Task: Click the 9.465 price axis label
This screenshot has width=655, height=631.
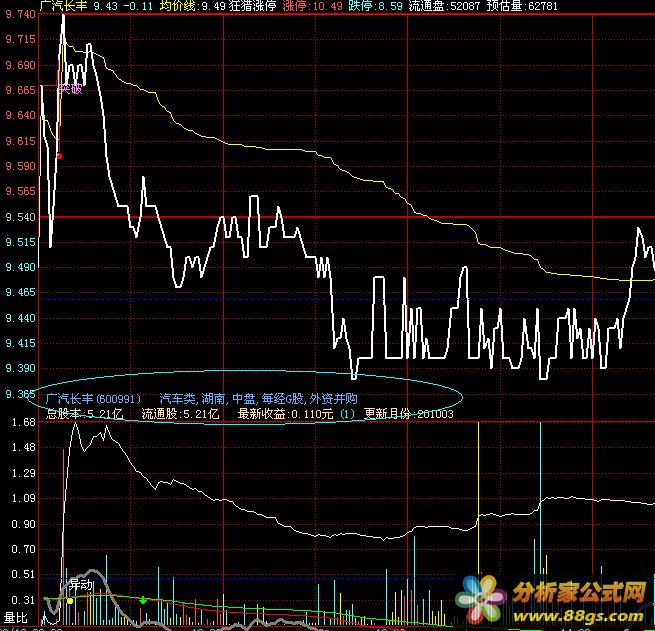Action: click(21, 292)
